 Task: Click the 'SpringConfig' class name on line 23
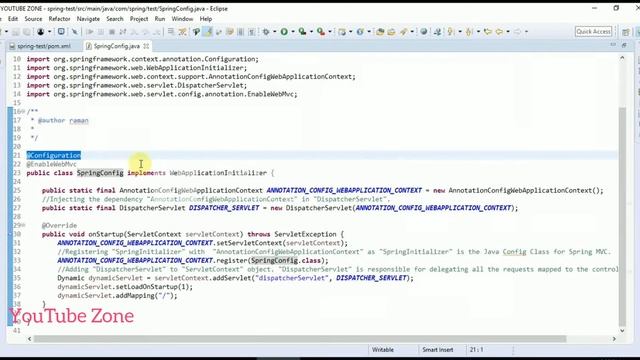(100, 173)
